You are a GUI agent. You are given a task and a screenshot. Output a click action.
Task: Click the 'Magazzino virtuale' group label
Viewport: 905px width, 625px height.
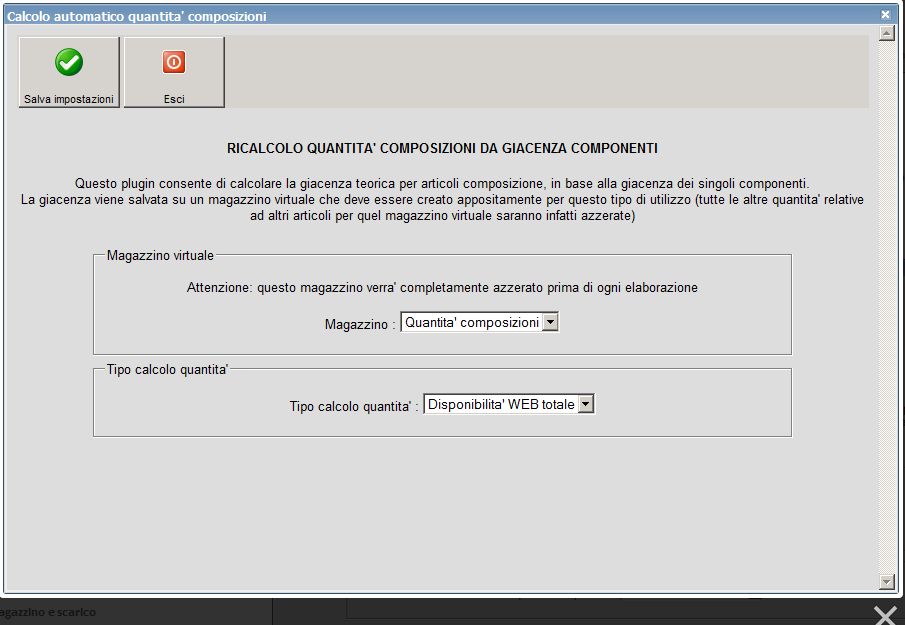coord(160,255)
